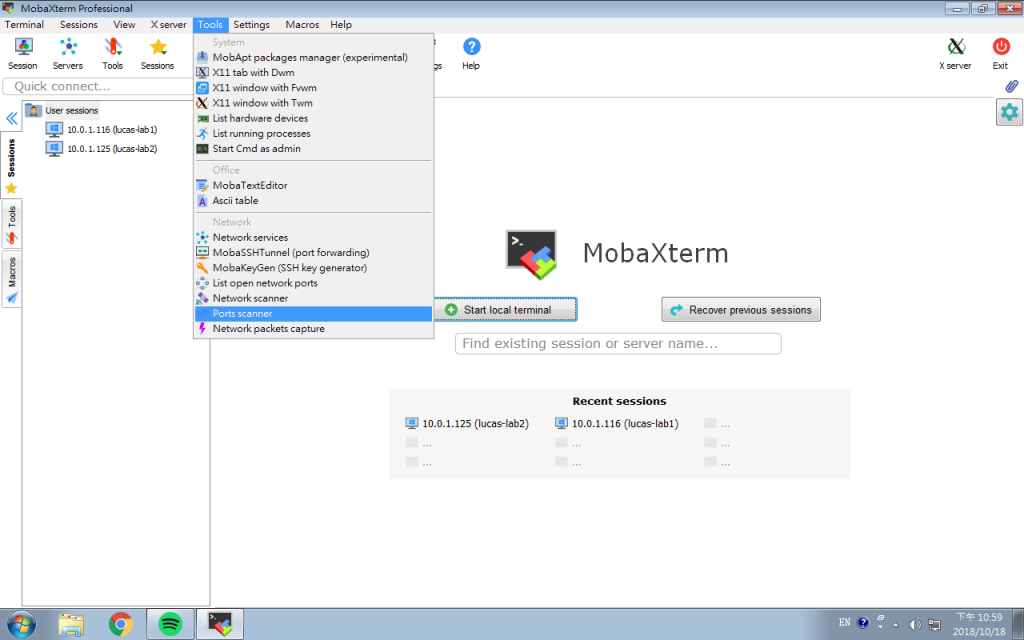
Task: Open the gear settings icon on right
Action: coord(1009,112)
